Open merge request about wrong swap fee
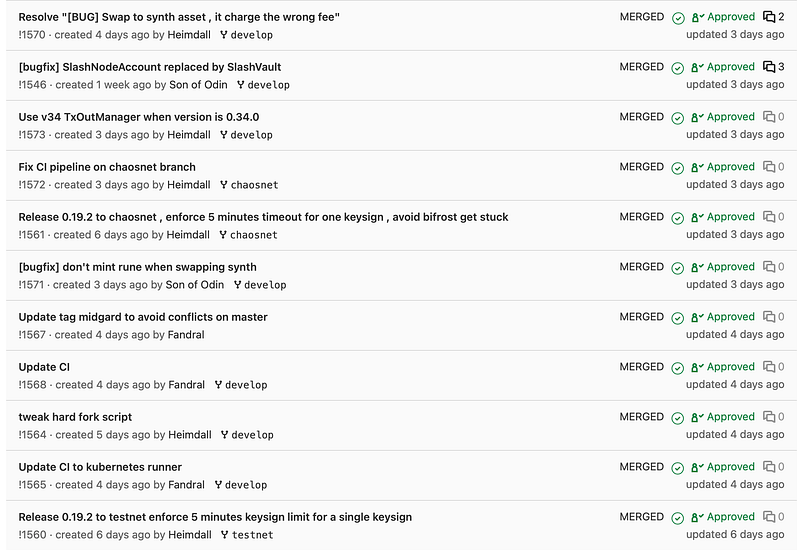Viewport: 800px width, 553px height. point(179,17)
